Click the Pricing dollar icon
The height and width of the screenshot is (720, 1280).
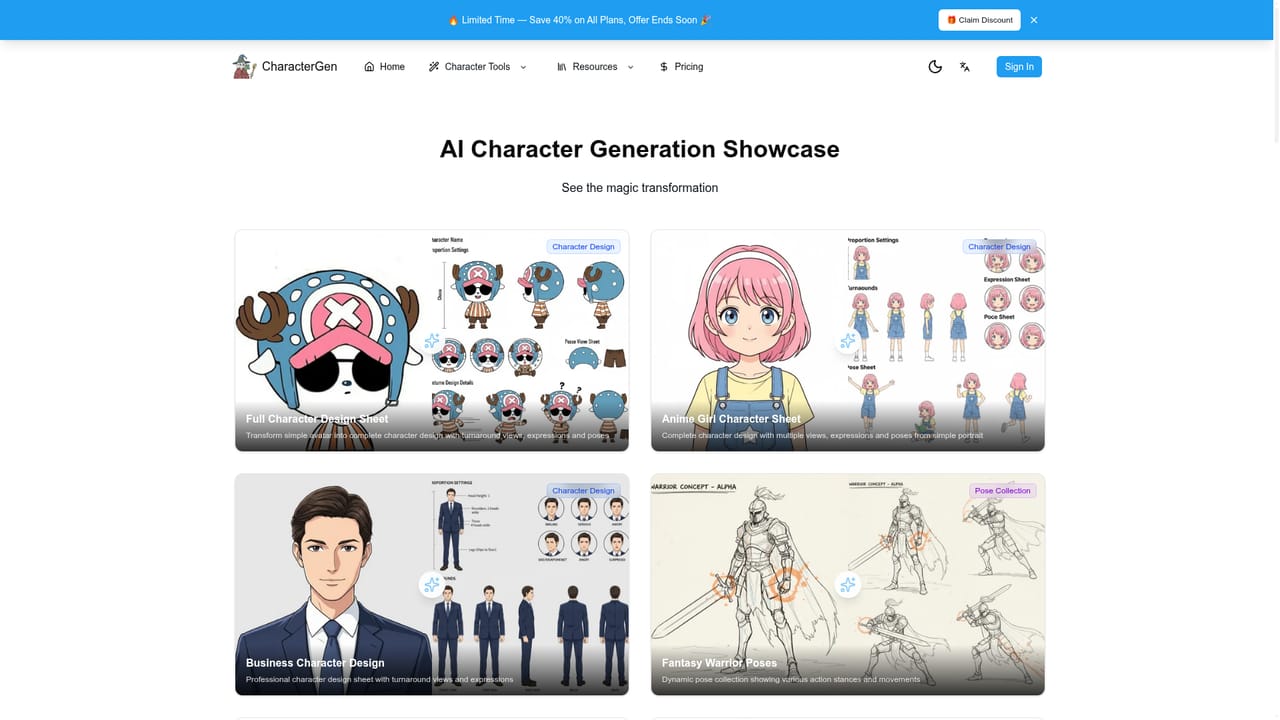pyautogui.click(x=664, y=67)
